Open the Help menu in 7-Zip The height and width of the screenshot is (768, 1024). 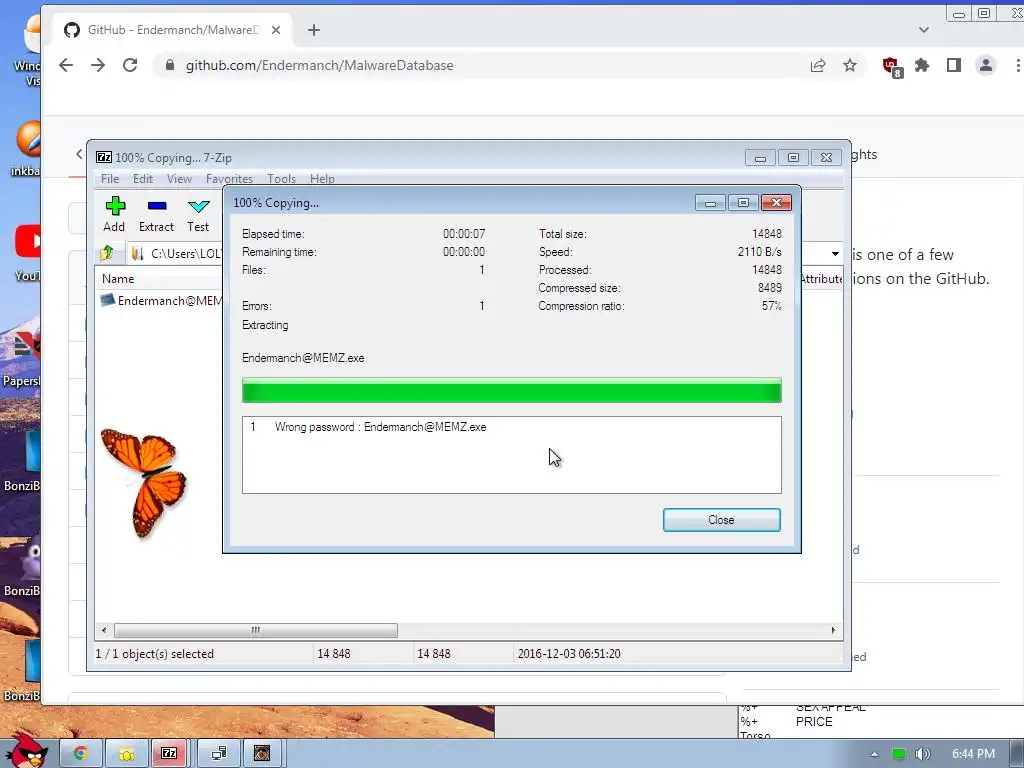pyautogui.click(x=322, y=178)
